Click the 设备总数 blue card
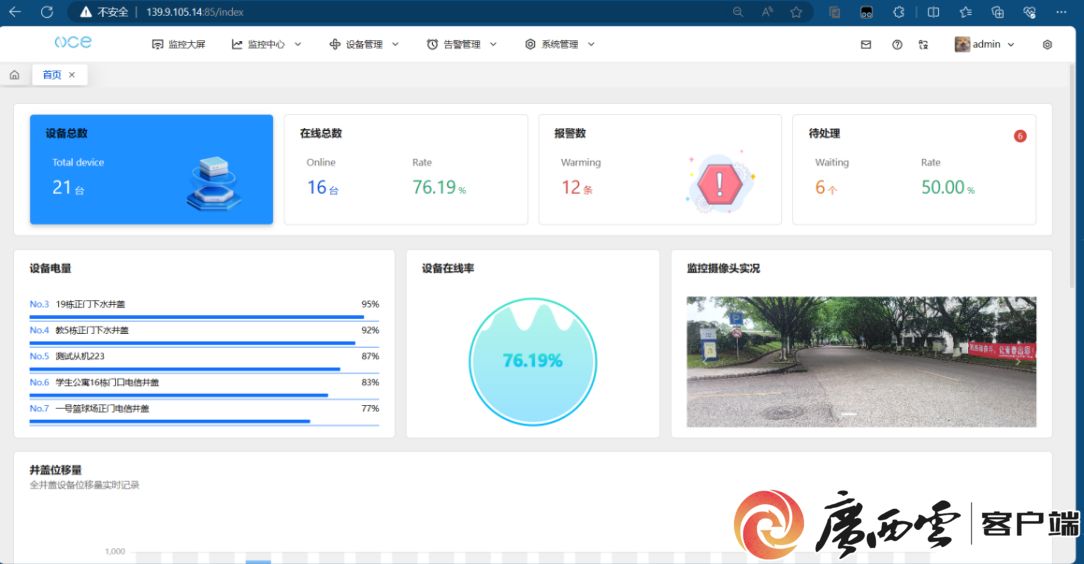The height and width of the screenshot is (564, 1084). coord(151,169)
